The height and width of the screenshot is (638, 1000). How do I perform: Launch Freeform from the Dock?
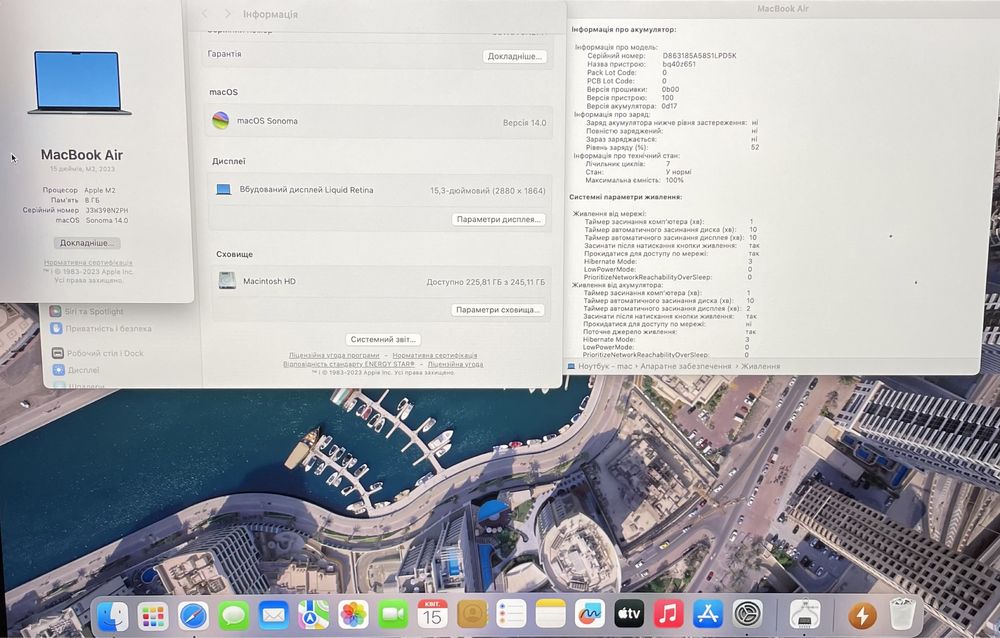click(x=590, y=614)
